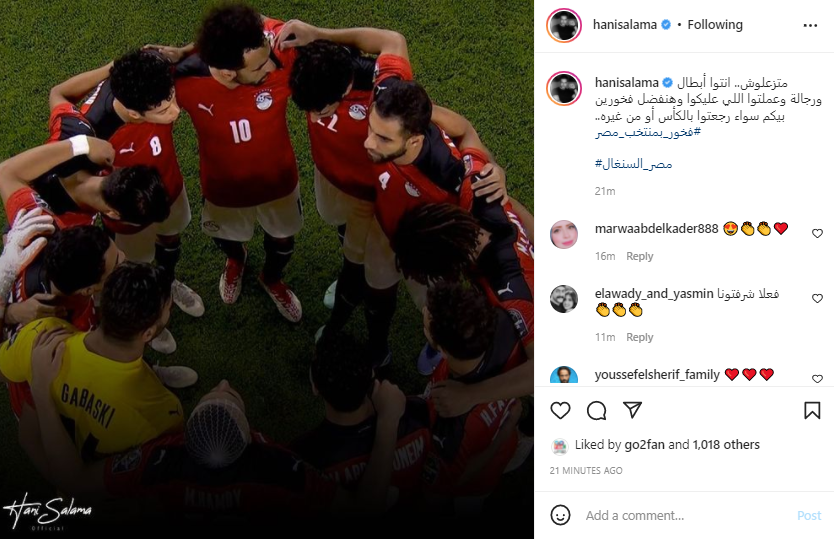
Task: Reply to elawady_and_yasmin's comment
Action: click(x=639, y=337)
